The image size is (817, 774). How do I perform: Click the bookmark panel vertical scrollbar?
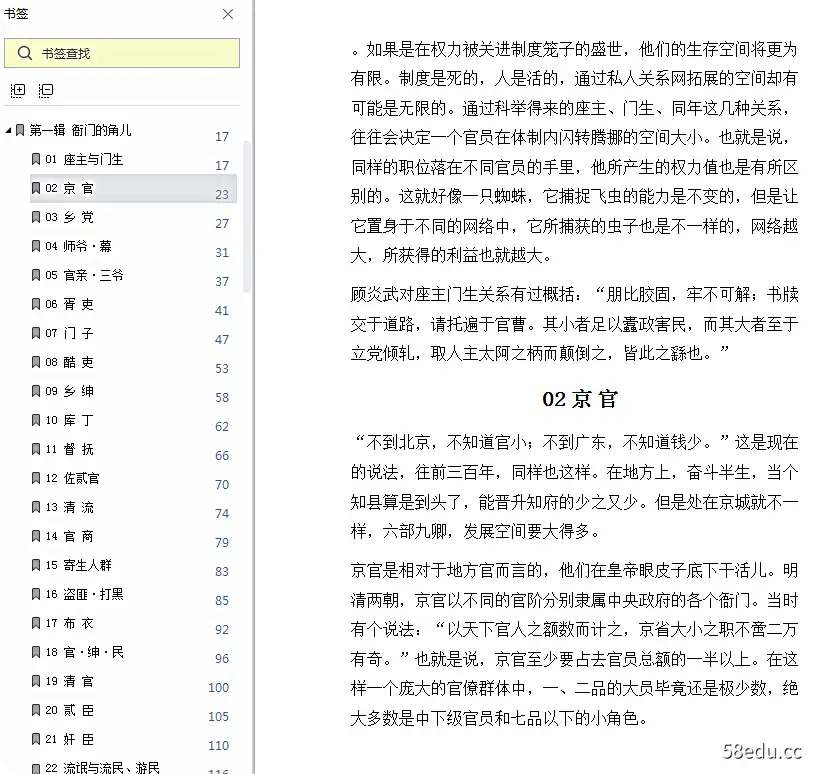pyautogui.click(x=246, y=216)
